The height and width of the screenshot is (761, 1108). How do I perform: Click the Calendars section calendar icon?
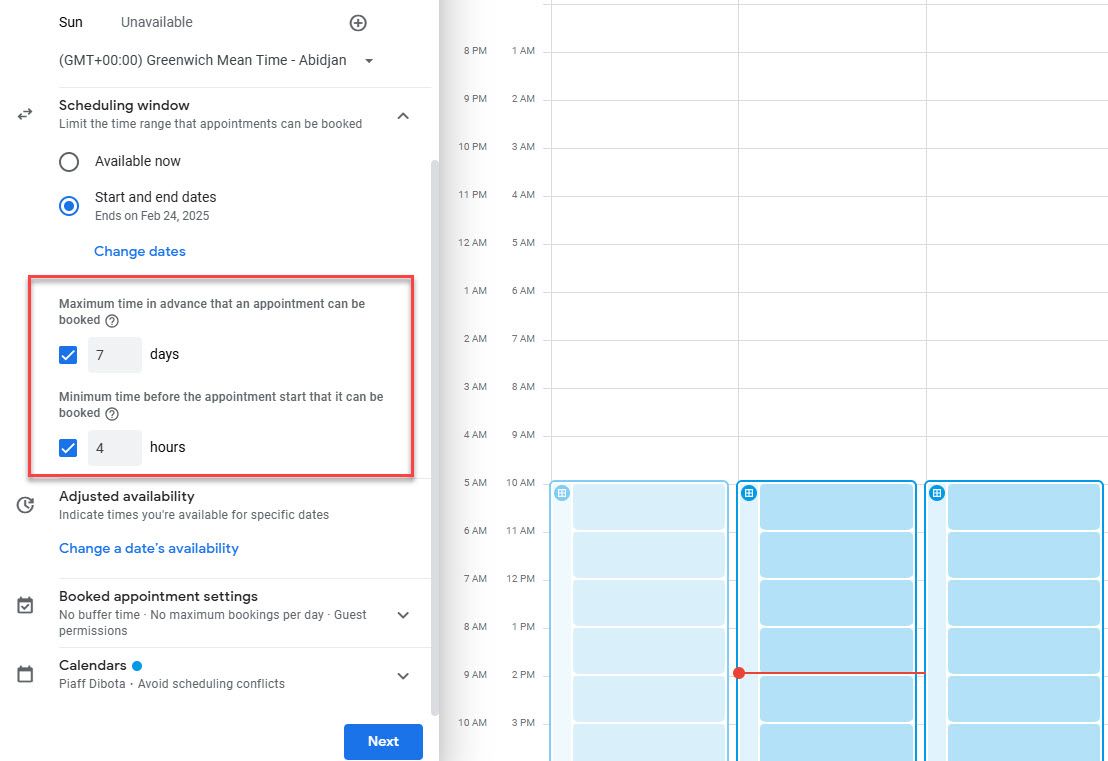coord(26,674)
